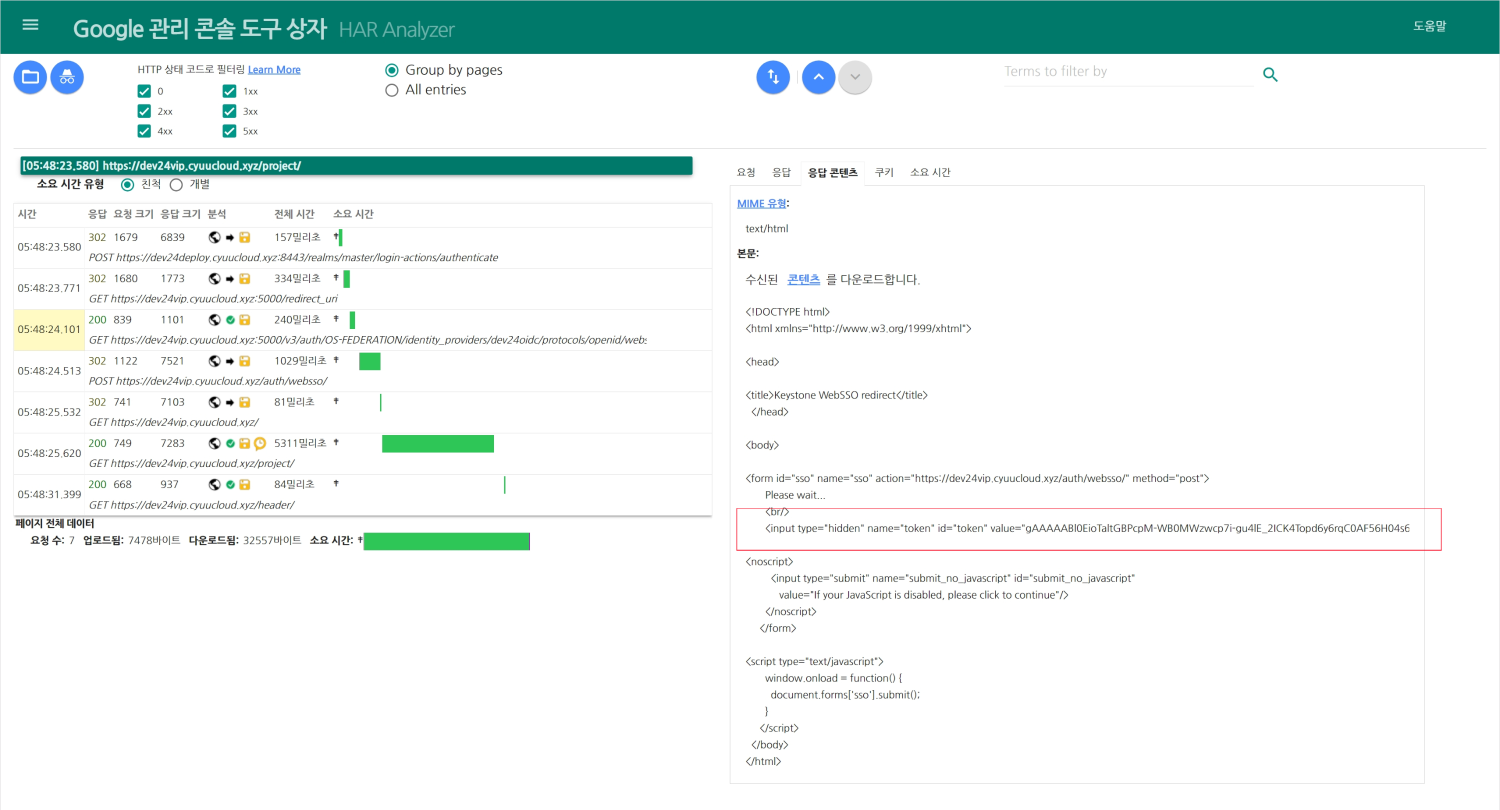Click redirect arrow icon in 05:48:24.513 row
This screenshot has width=1500, height=810.
pyautogui.click(x=229, y=361)
